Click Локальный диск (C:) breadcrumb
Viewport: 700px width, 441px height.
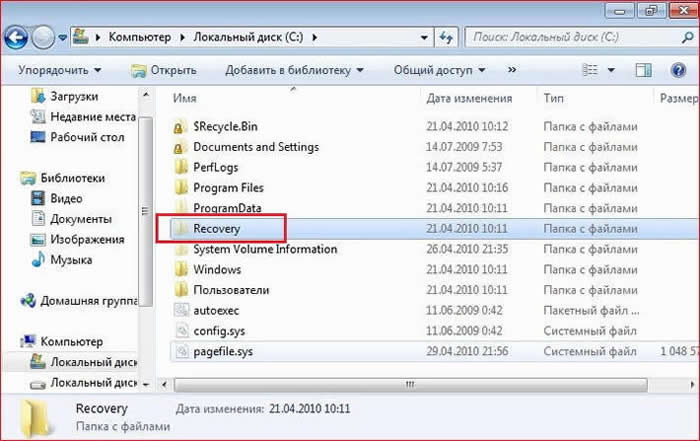pyautogui.click(x=248, y=37)
